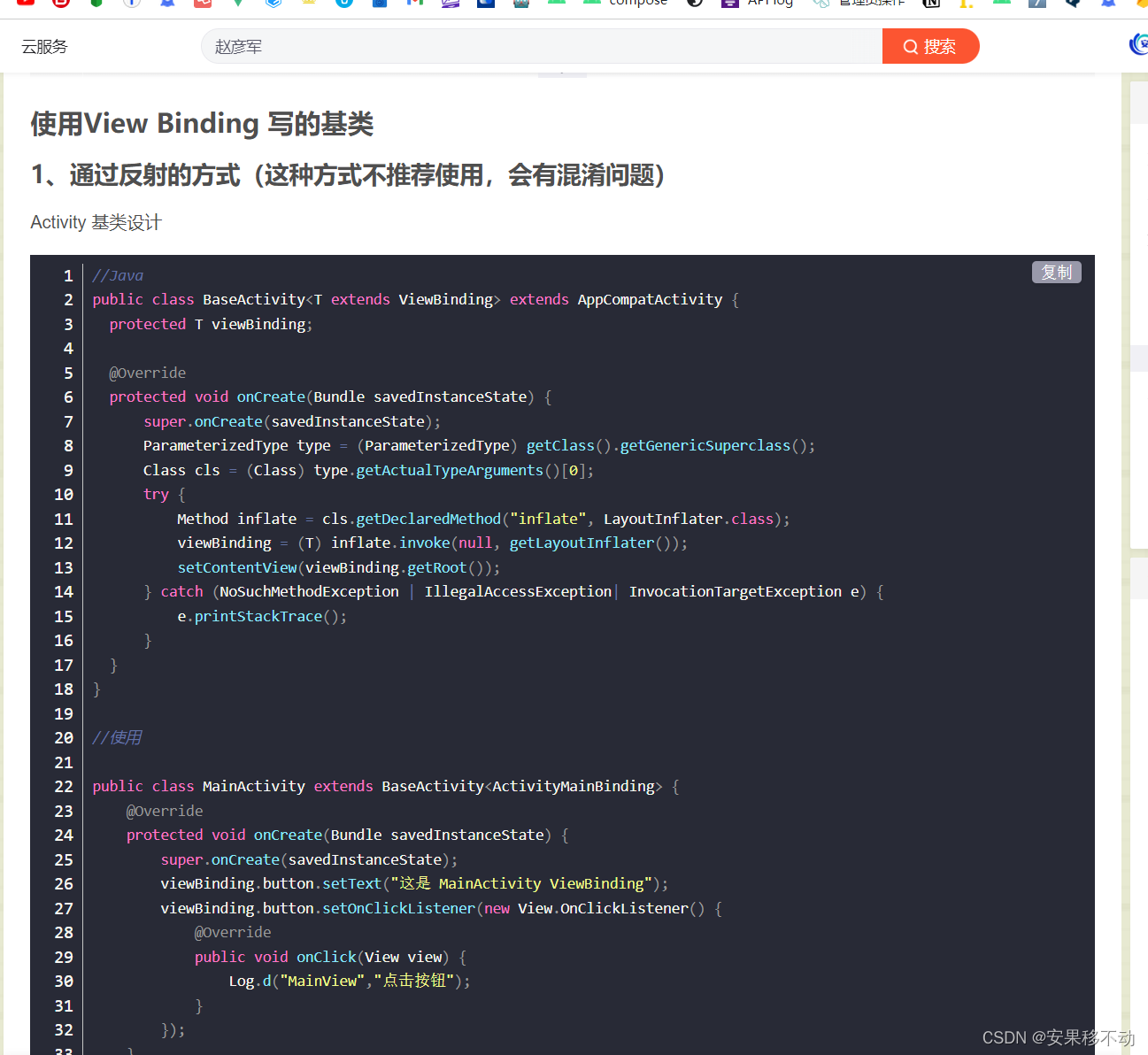Click the black circular bookmark icon after compose
Screen dimensions: 1148x1055
pos(695,3)
